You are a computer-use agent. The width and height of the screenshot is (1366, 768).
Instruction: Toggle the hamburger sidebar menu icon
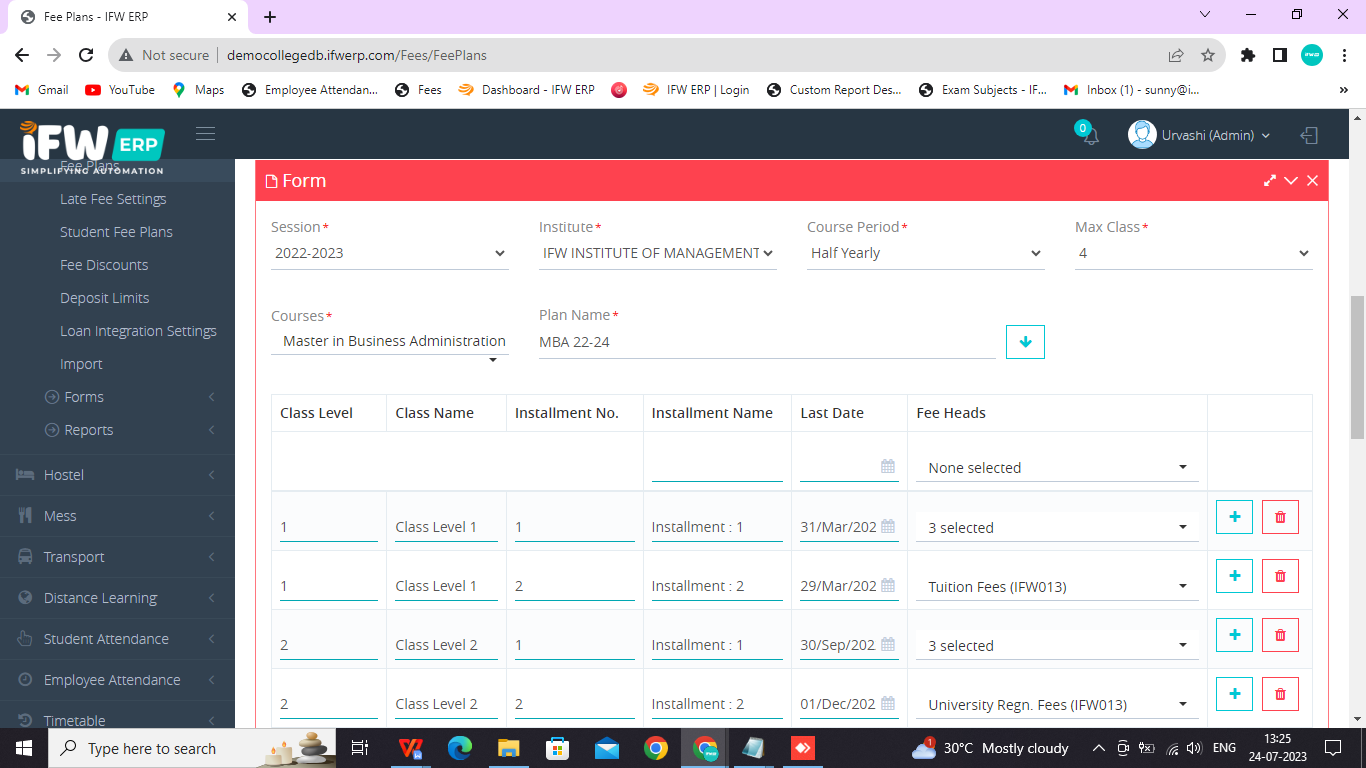point(205,134)
